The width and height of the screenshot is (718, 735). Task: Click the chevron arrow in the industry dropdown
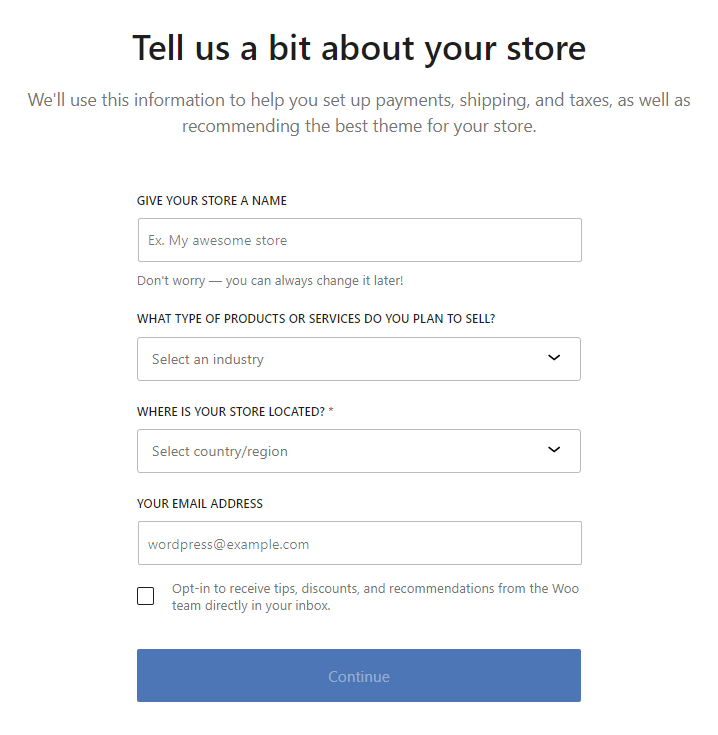554,358
